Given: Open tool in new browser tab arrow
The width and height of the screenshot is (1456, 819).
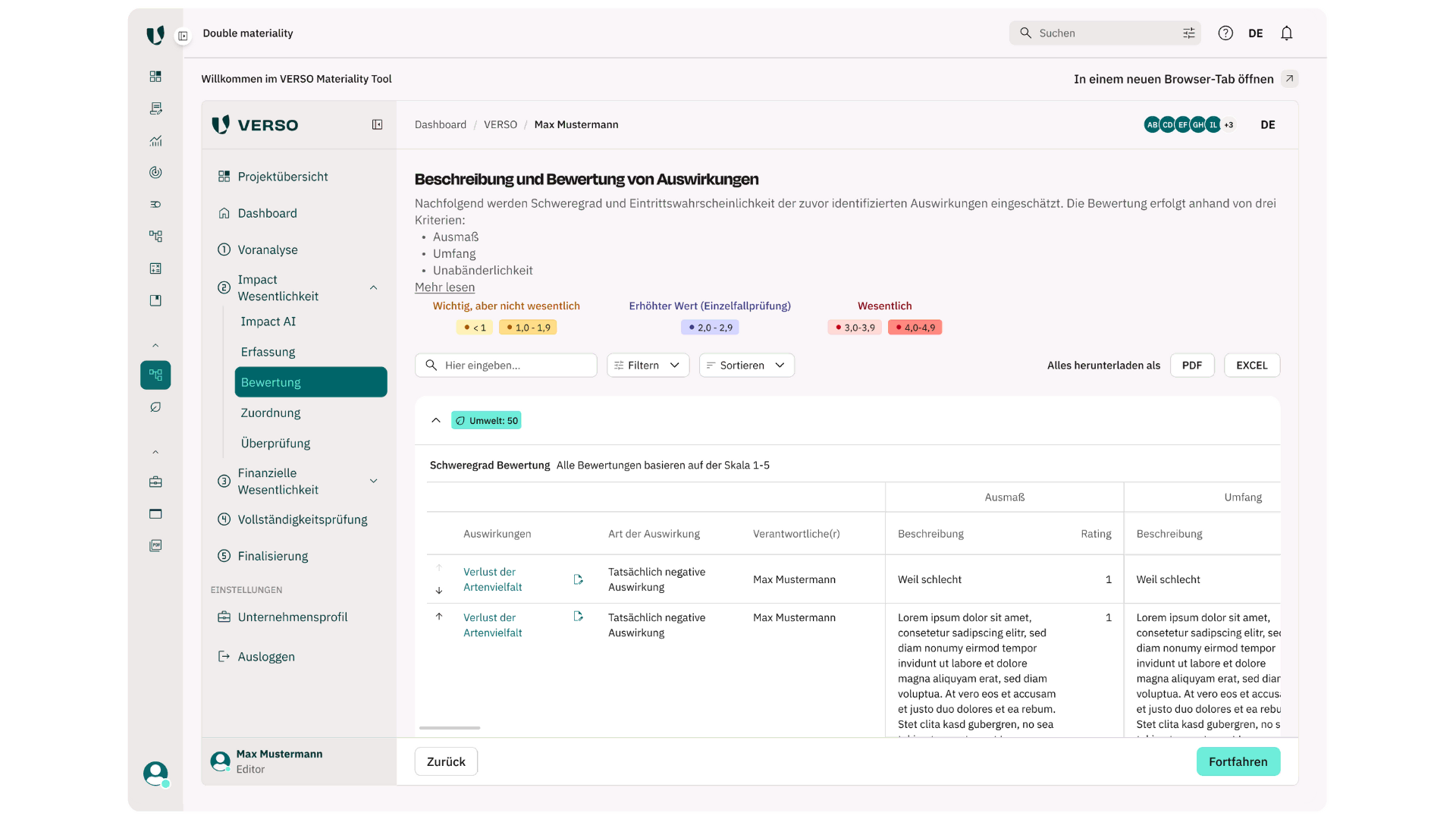Looking at the screenshot, I should (x=1289, y=79).
